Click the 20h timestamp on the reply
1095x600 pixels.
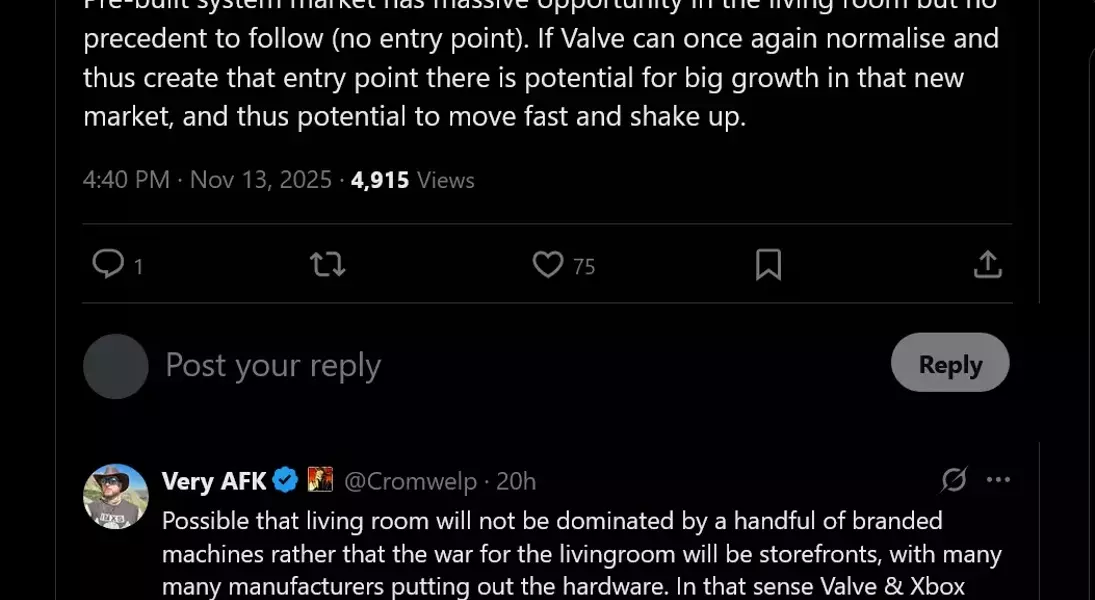[516, 481]
